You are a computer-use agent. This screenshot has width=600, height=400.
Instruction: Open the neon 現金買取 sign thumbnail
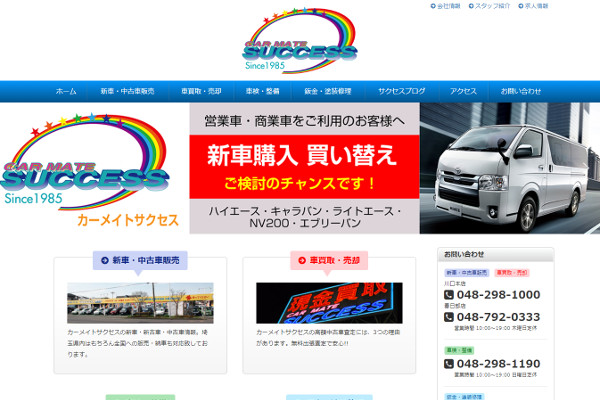click(x=329, y=303)
